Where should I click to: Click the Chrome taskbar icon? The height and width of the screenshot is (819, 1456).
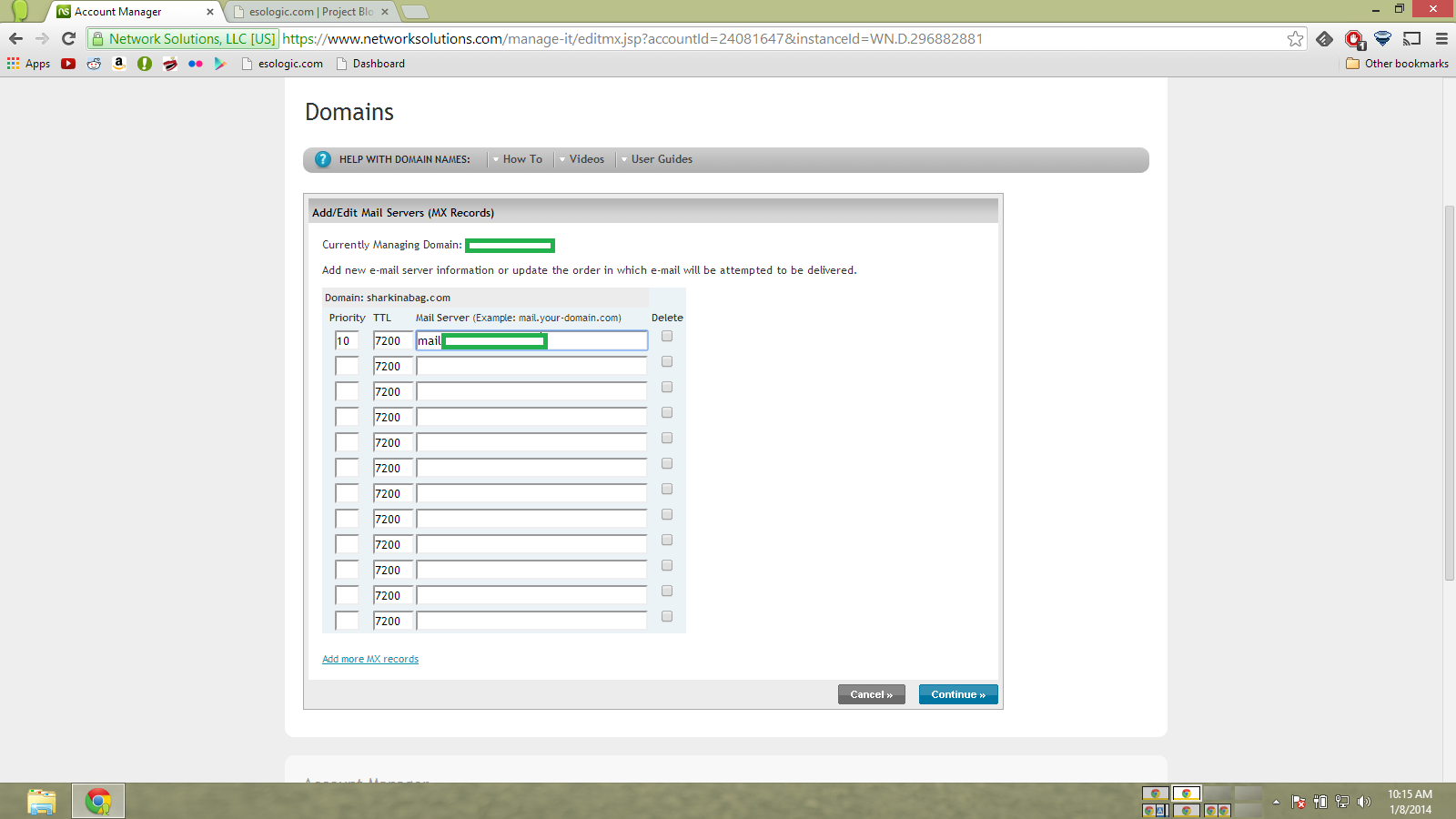(98, 802)
